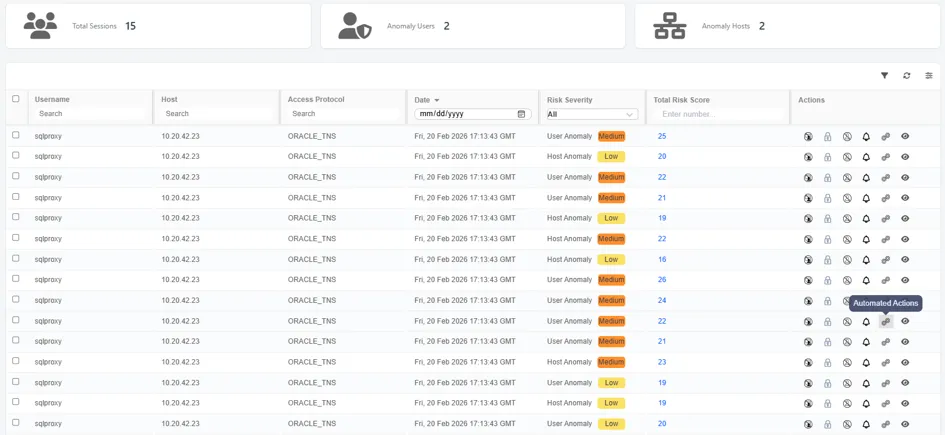This screenshot has height=435, width=945.
Task: Click the lock icon in score 23 row
Action: pyautogui.click(x=827, y=363)
